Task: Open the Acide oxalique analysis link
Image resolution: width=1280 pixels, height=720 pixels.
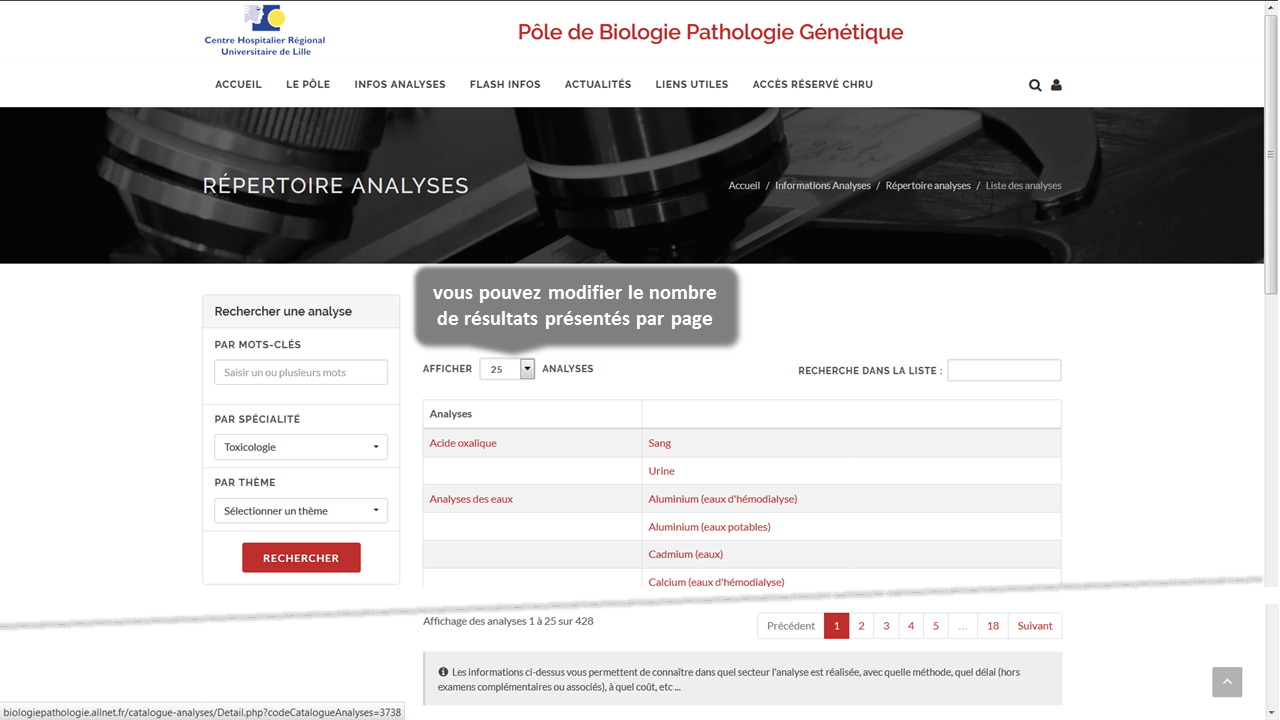Action: [x=463, y=443]
